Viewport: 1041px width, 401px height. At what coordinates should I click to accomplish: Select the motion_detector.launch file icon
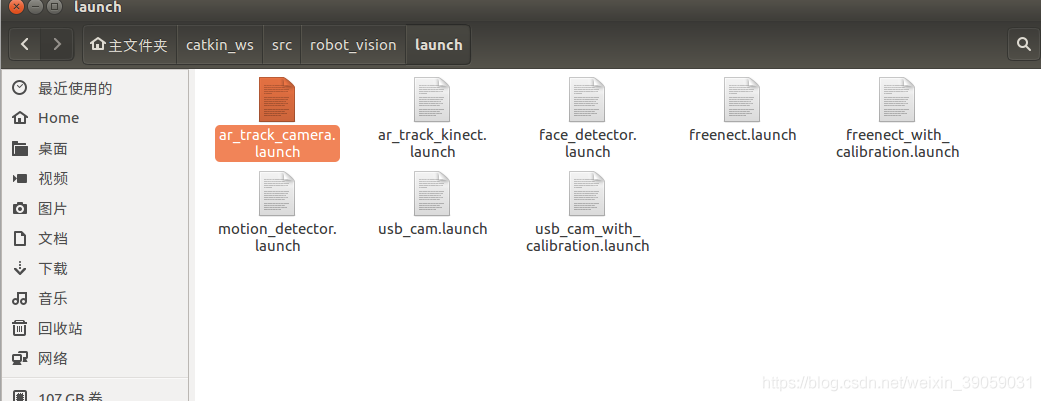277,194
